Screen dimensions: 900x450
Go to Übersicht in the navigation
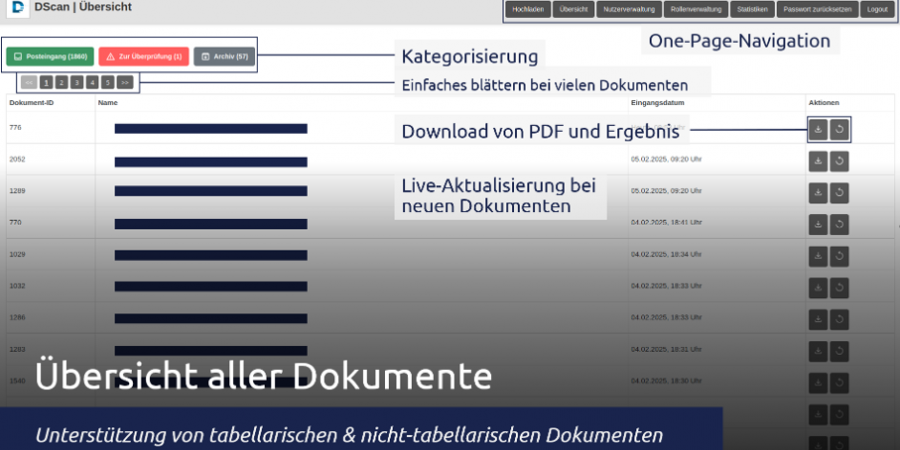(573, 10)
